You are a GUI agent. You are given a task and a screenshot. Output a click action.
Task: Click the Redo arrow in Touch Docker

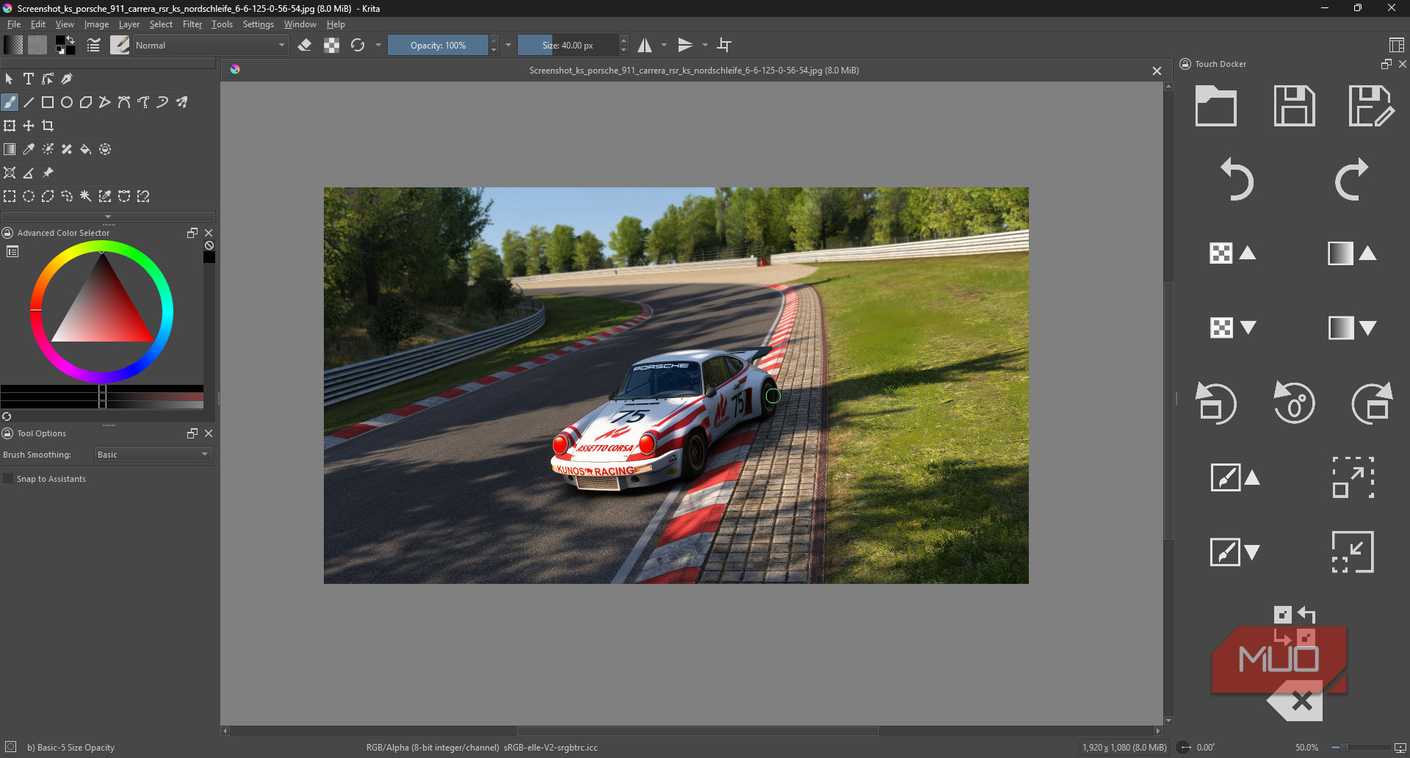click(x=1351, y=180)
